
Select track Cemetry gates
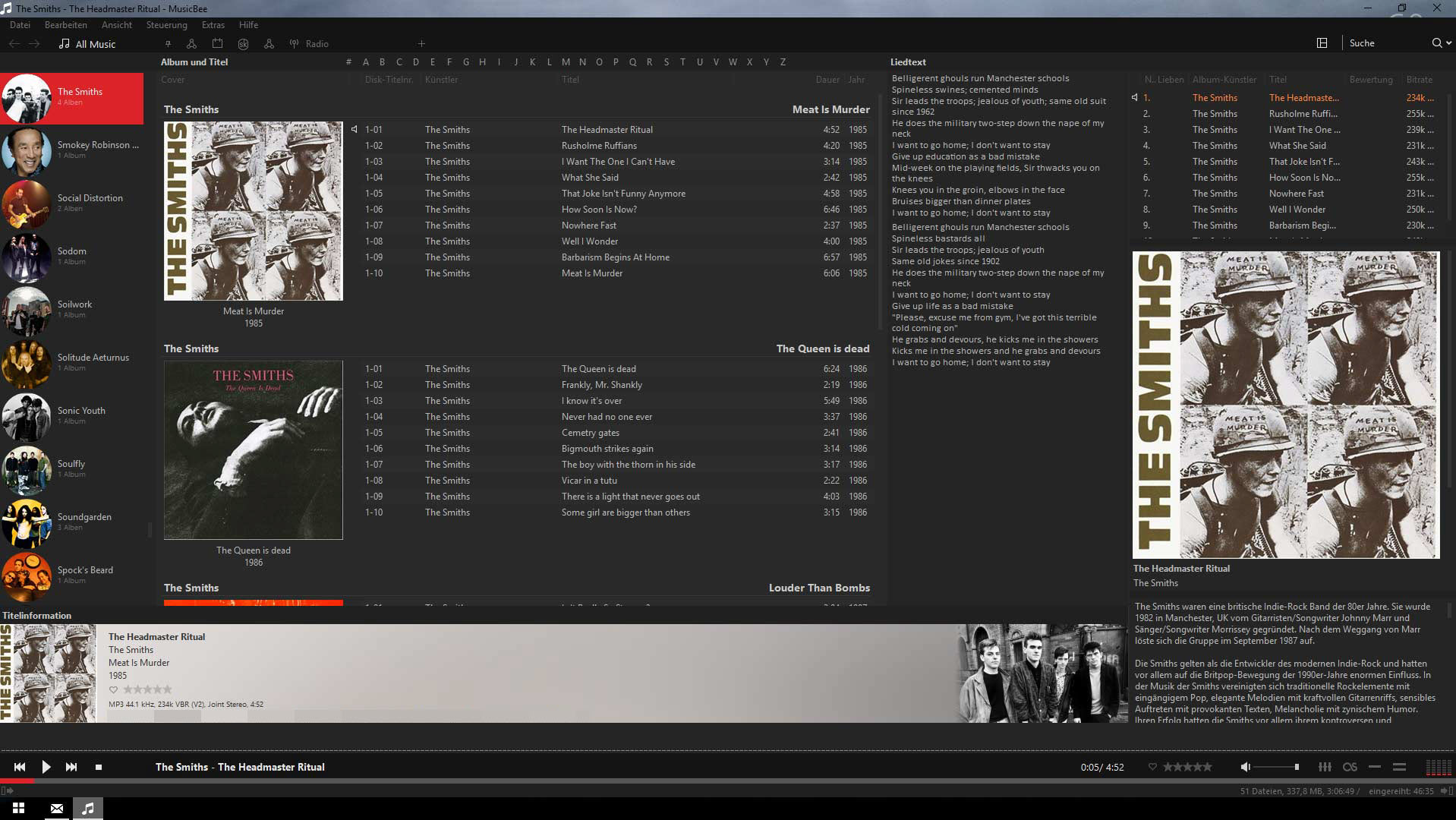615,433
